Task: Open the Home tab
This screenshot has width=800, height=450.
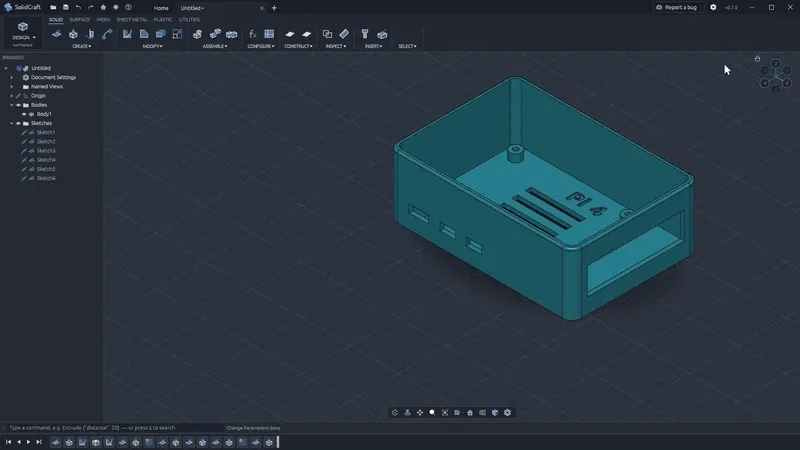Action: click(x=161, y=8)
